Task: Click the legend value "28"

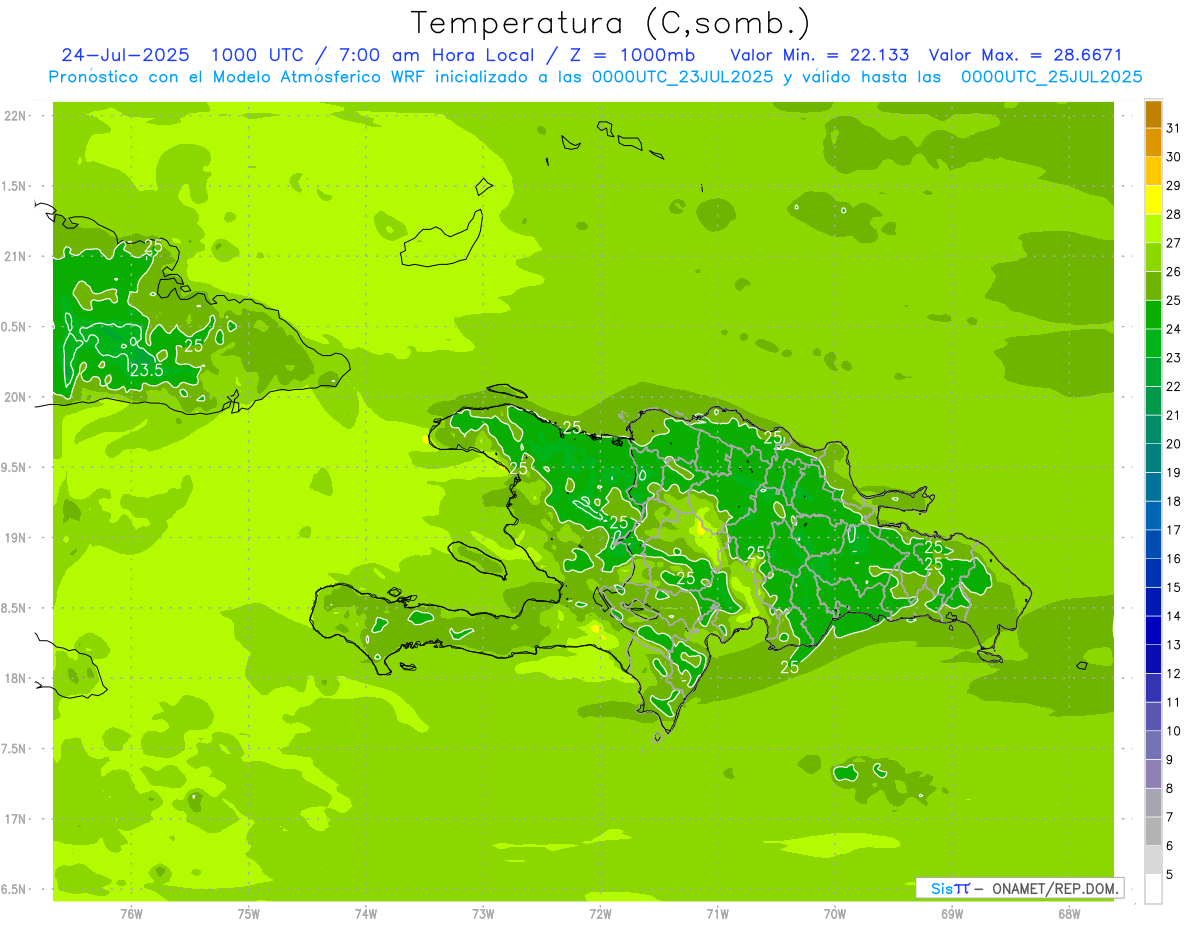Action: click(1174, 214)
